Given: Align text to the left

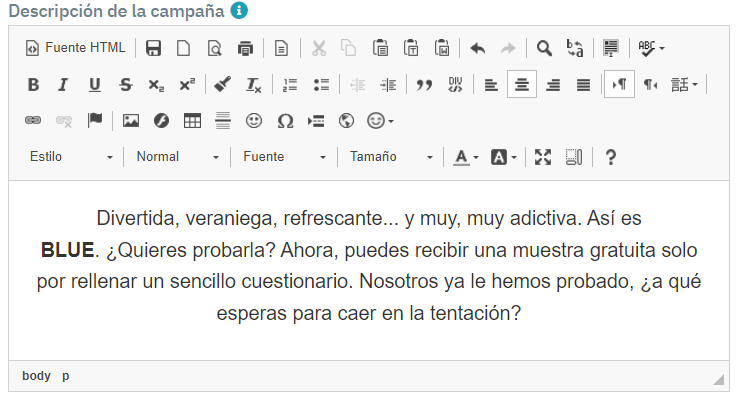Looking at the screenshot, I should click(x=491, y=85).
